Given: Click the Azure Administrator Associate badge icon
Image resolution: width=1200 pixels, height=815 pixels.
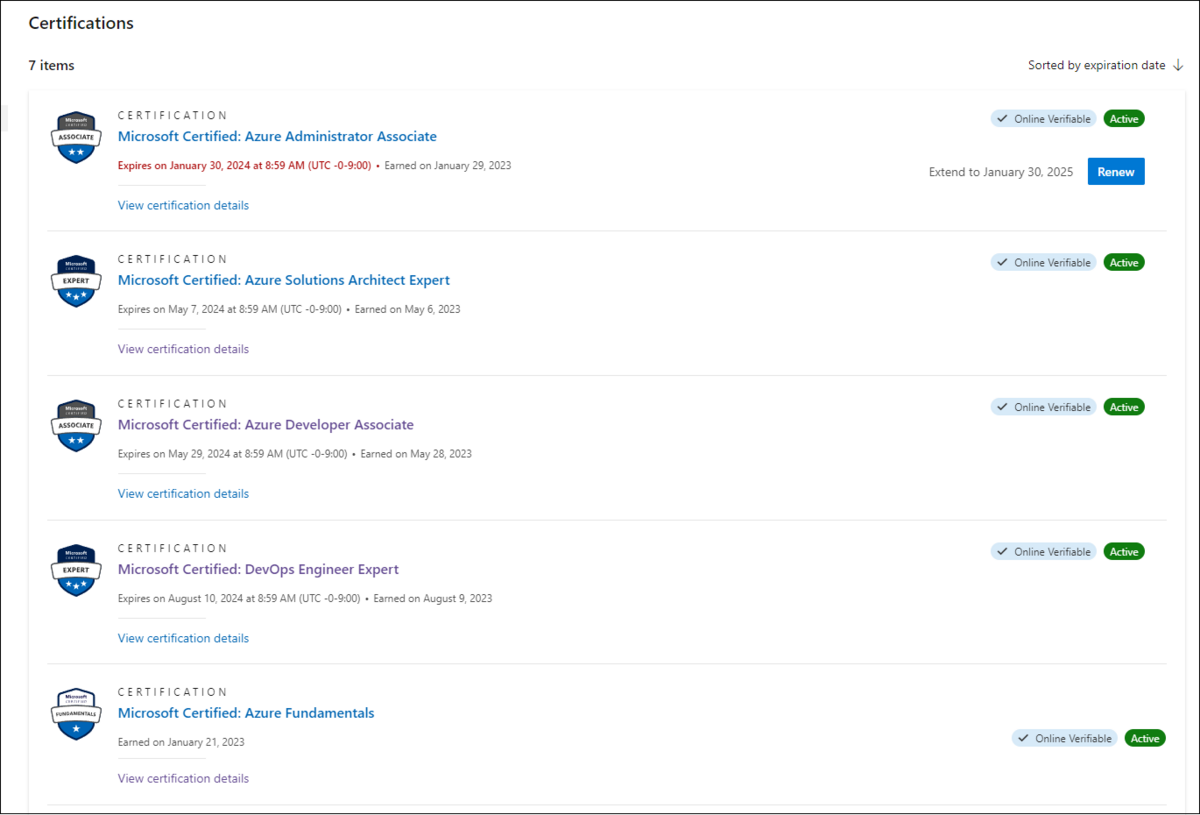Looking at the screenshot, I should (x=76, y=138).
